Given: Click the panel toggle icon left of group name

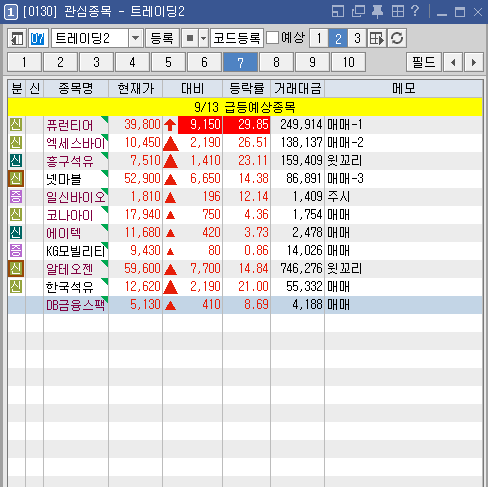Looking at the screenshot, I should (x=17, y=38).
